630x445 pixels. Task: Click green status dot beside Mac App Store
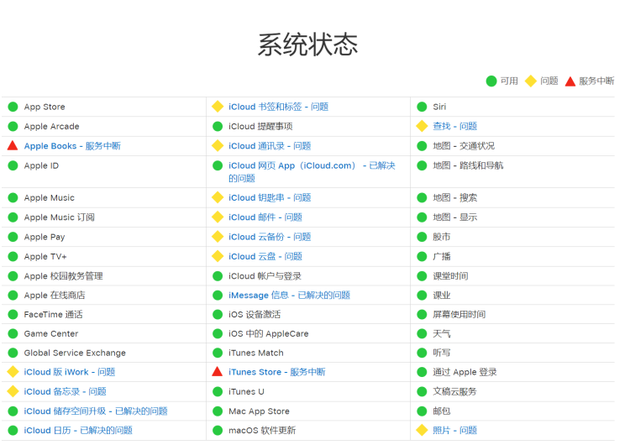(217, 411)
